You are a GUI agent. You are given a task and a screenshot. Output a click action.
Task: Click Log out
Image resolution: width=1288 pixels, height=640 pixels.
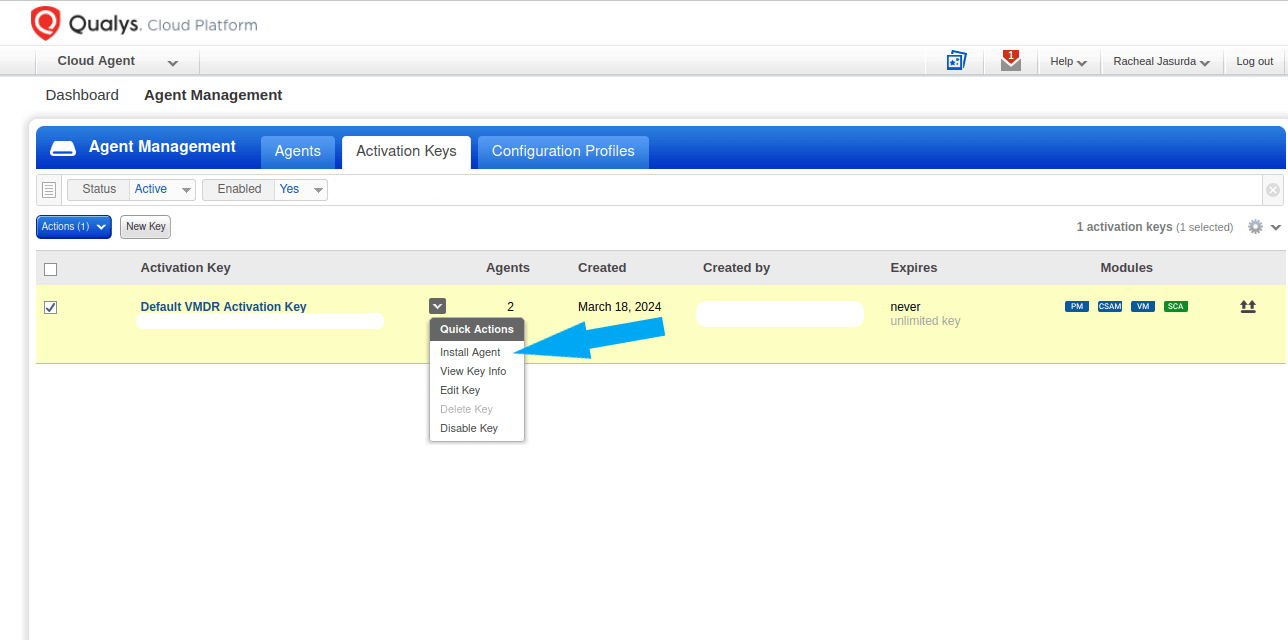[x=1255, y=62]
